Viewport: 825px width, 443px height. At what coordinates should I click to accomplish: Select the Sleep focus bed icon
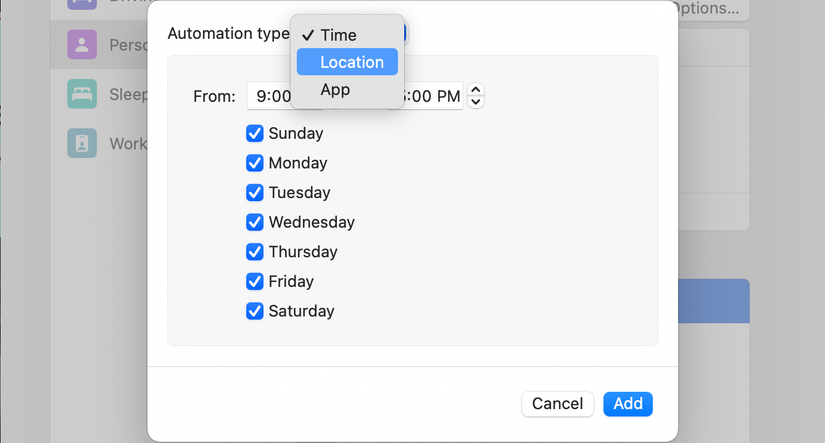[x=82, y=94]
